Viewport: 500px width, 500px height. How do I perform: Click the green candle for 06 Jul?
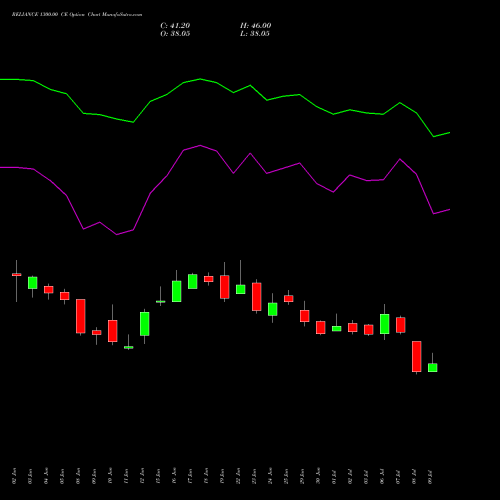[385, 324]
